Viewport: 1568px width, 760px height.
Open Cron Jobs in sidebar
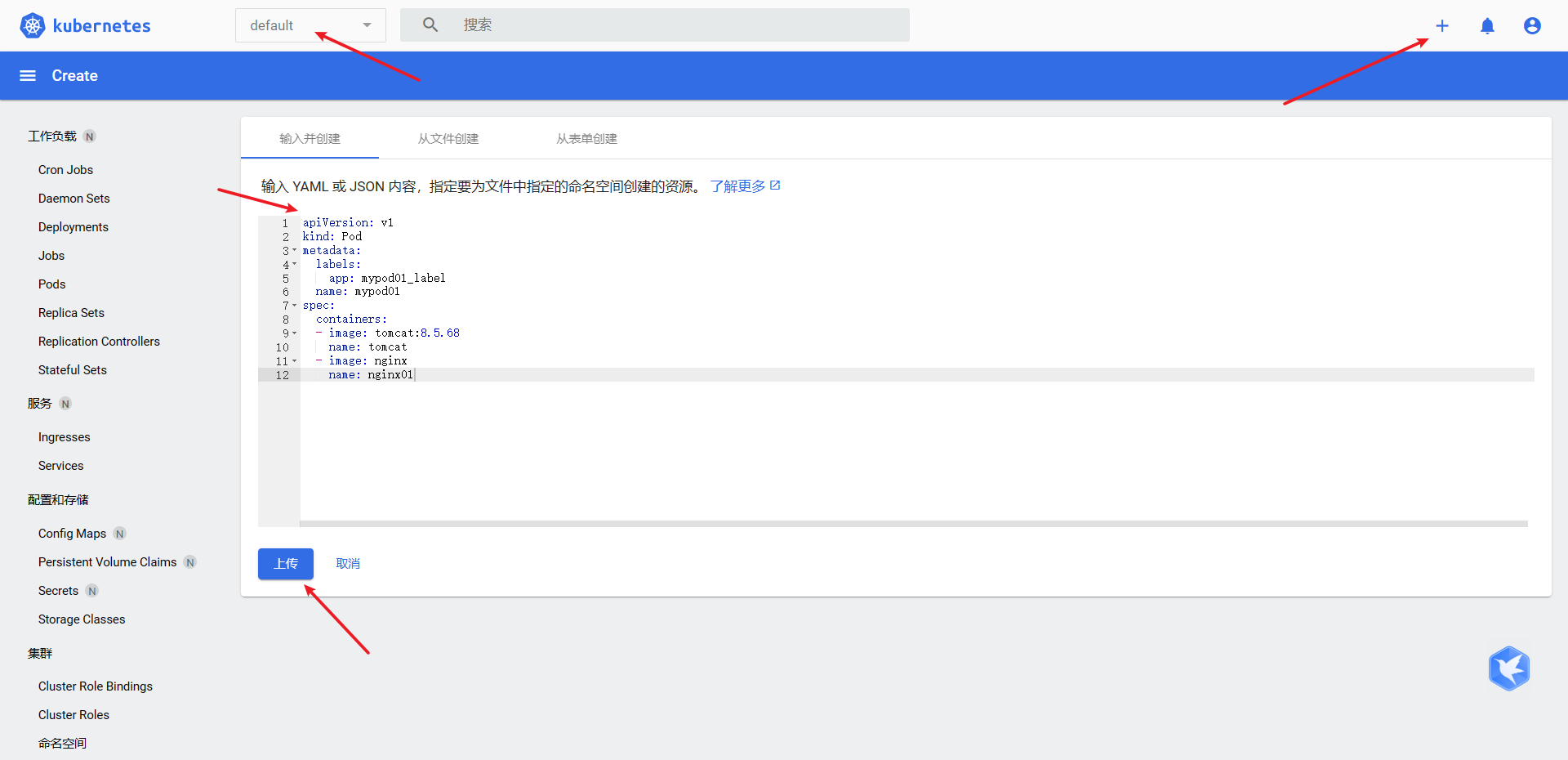click(65, 170)
